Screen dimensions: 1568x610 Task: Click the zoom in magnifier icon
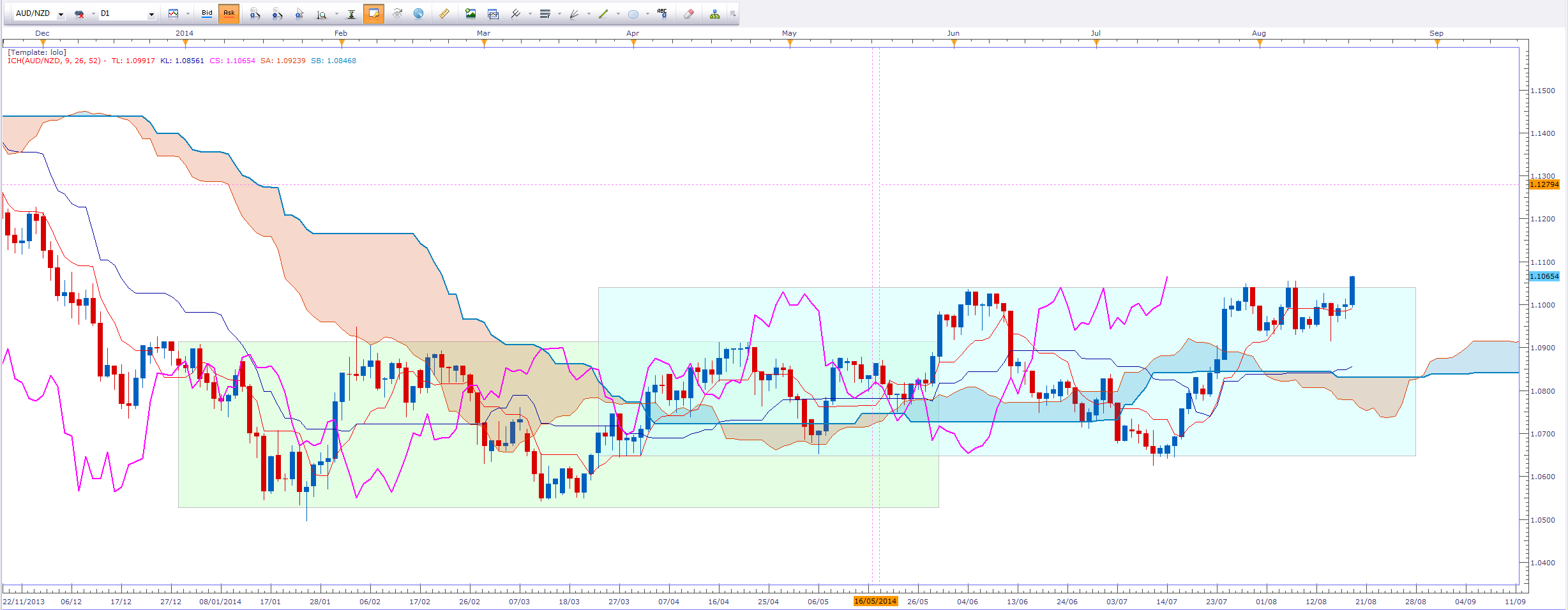[255, 13]
